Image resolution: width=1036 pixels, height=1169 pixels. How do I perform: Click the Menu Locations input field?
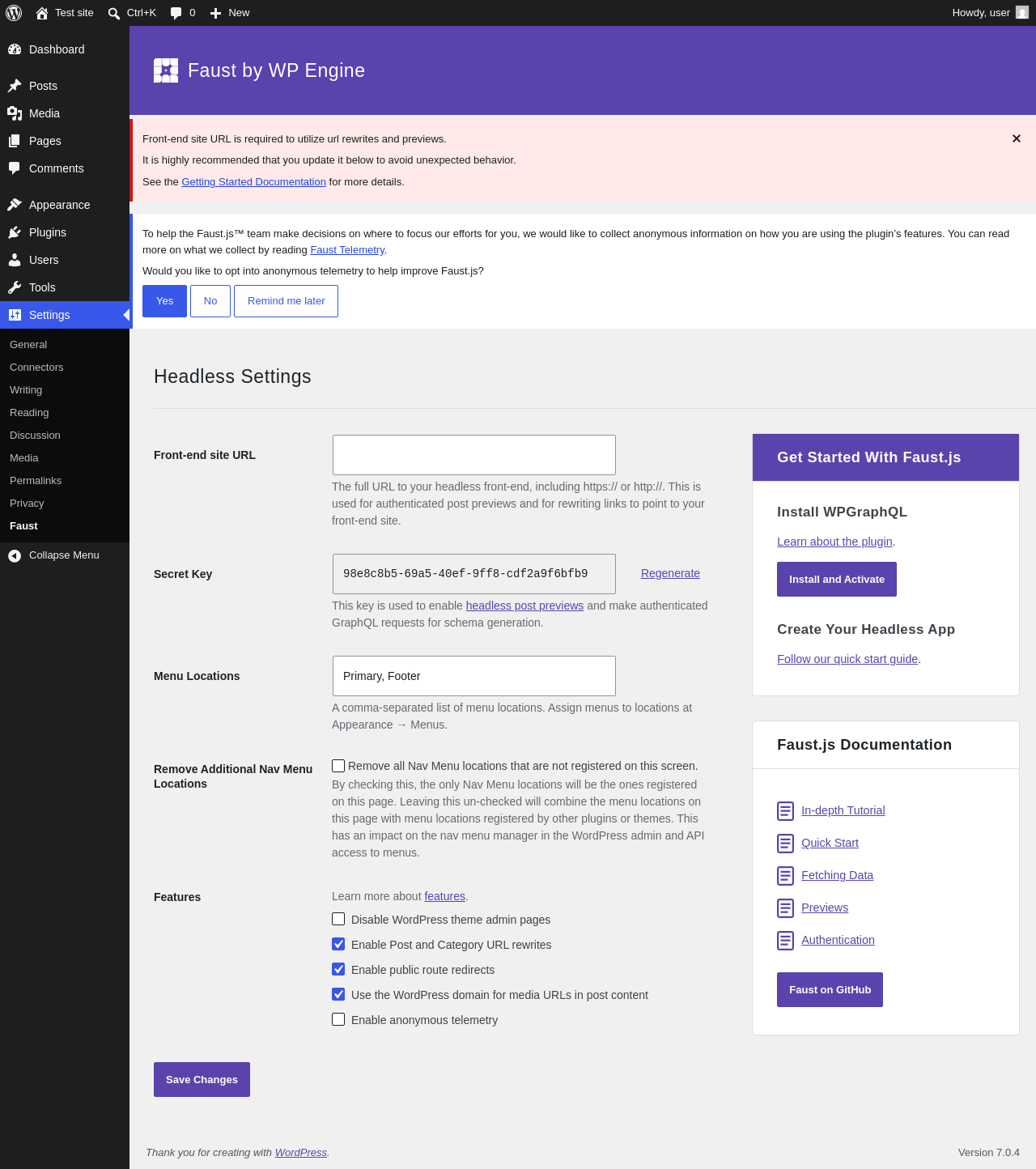tap(474, 676)
